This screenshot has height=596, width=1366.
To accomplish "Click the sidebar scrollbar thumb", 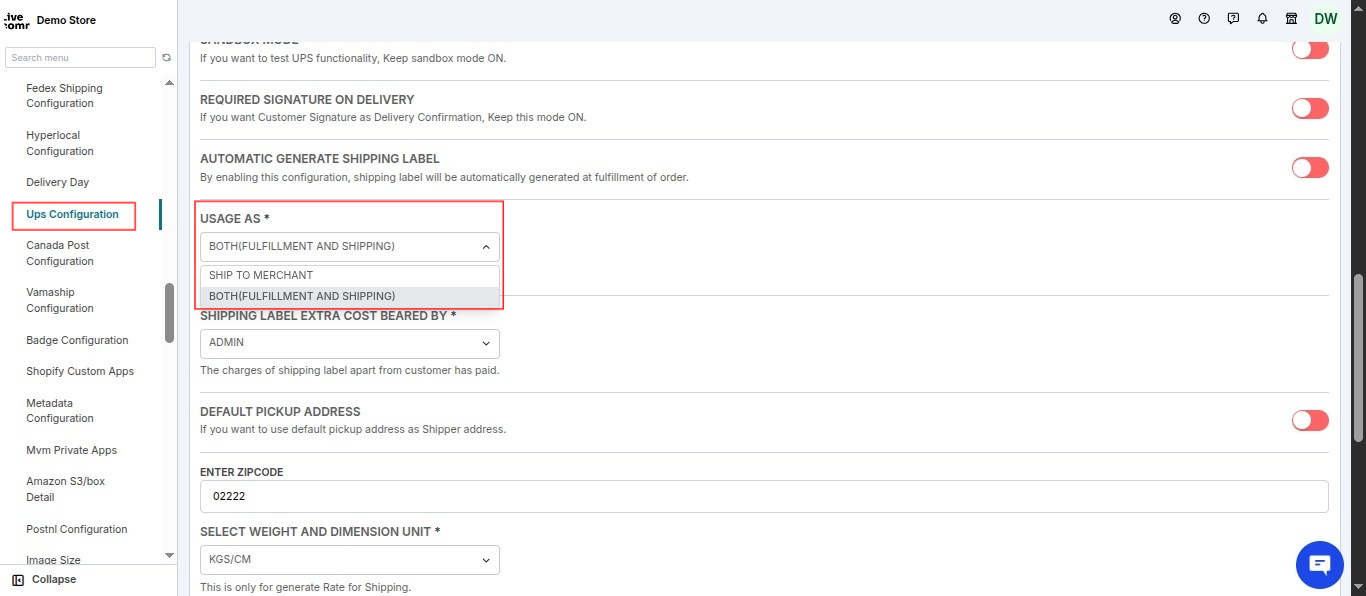I will 169,313.
